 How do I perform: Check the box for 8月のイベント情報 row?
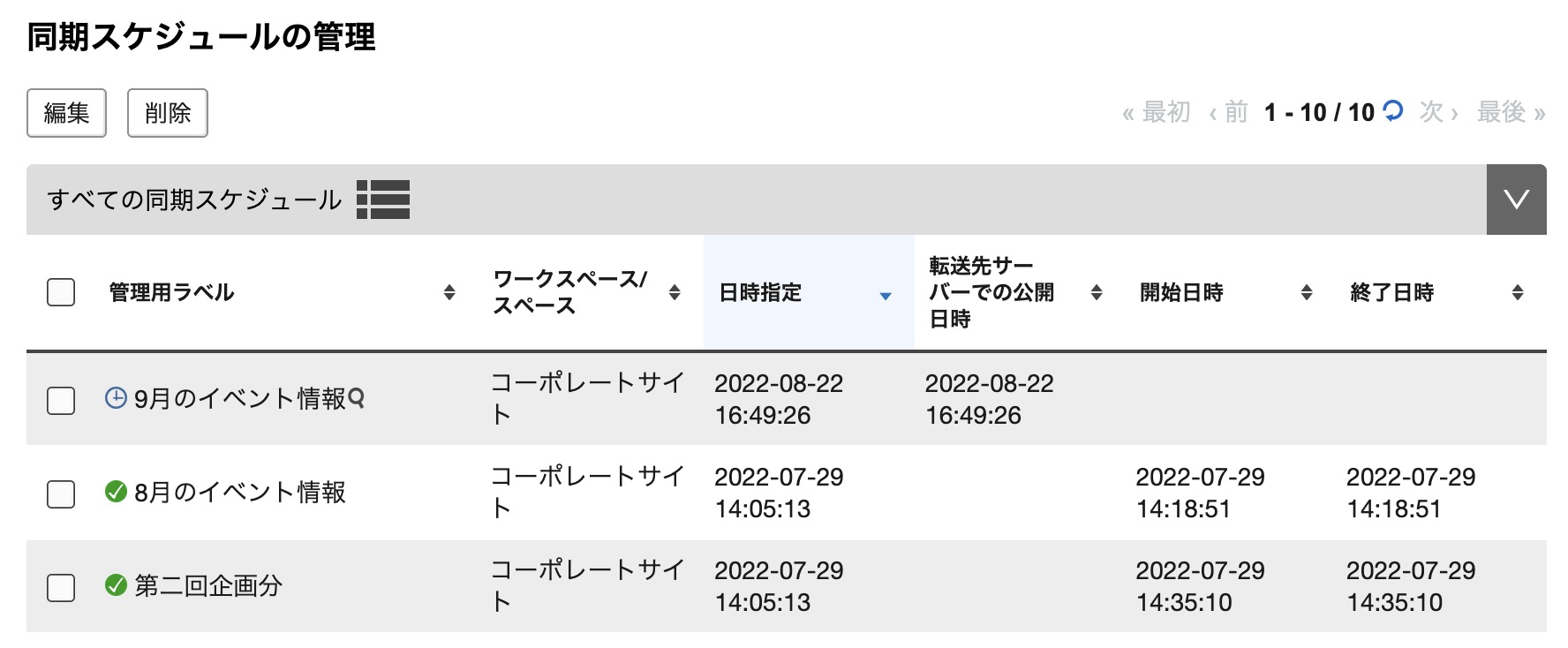pyautogui.click(x=61, y=494)
